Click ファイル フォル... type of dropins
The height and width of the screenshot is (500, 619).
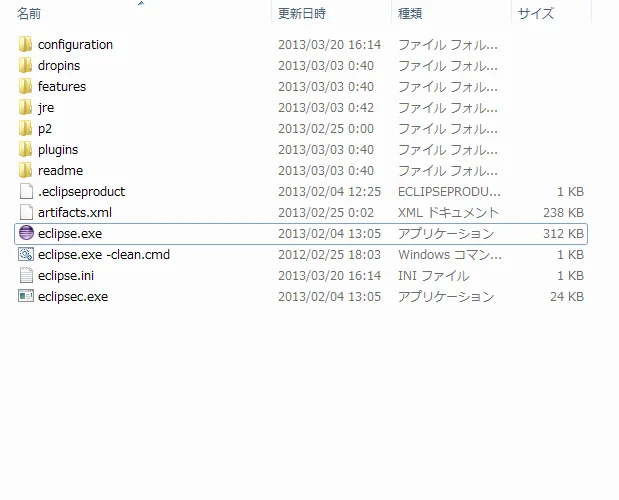click(448, 66)
